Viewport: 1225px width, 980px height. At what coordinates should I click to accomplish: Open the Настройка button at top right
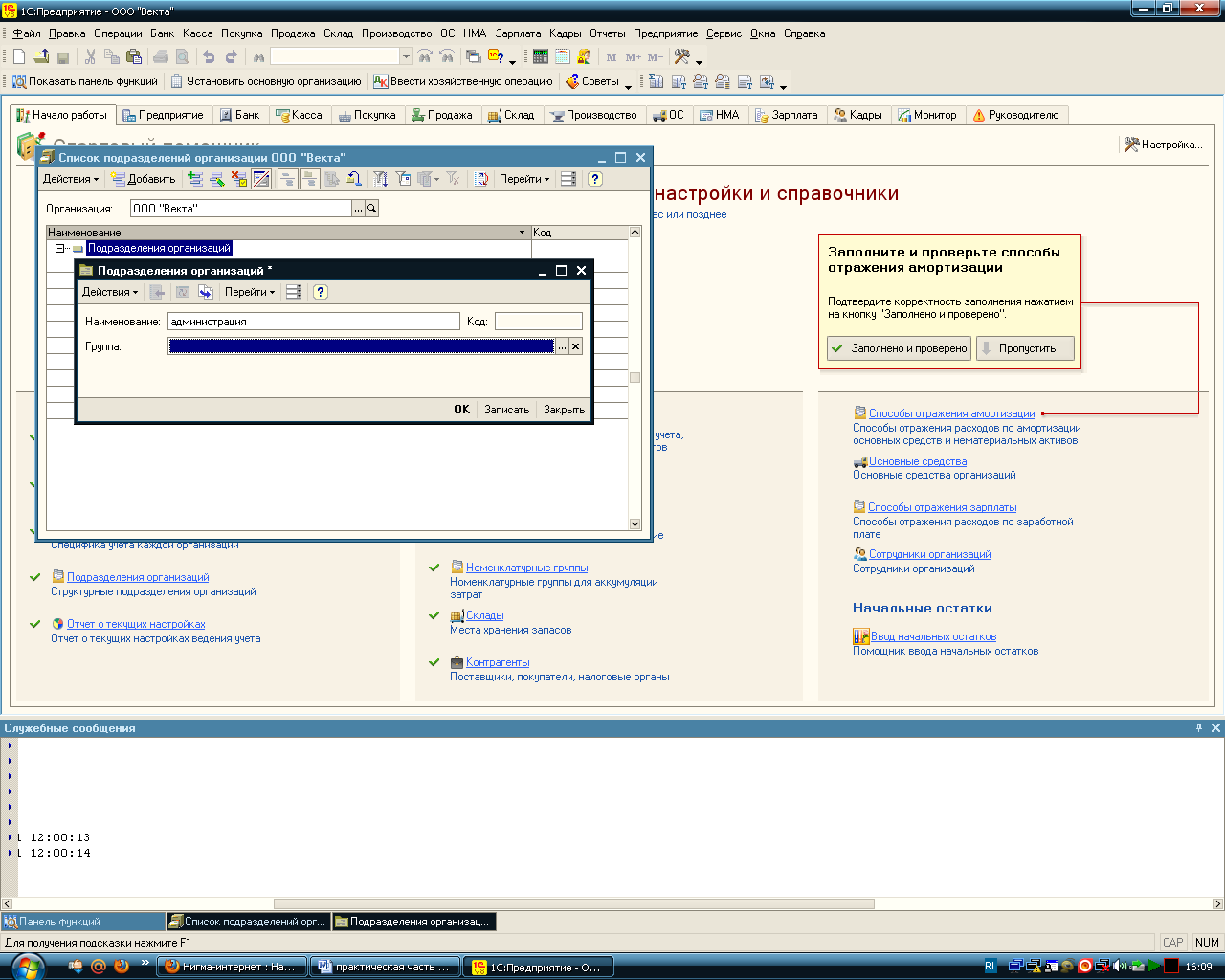[1162, 145]
